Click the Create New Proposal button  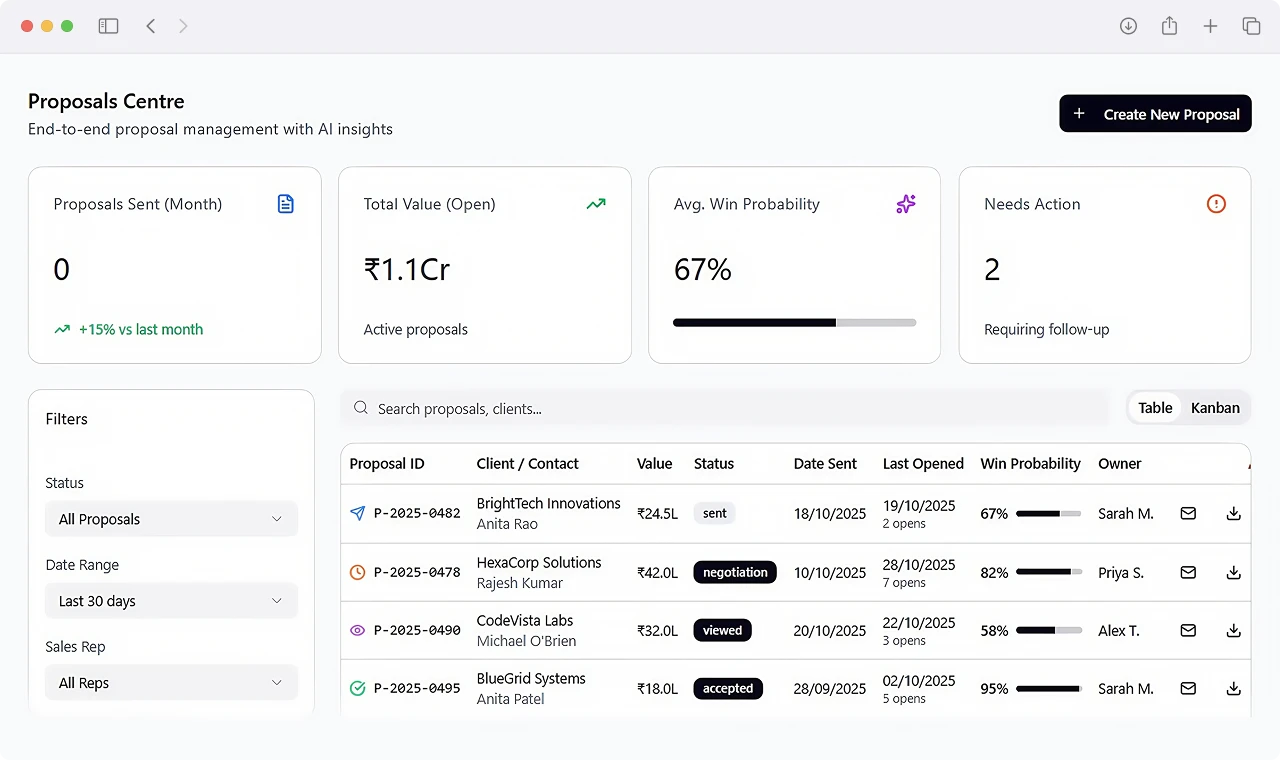pyautogui.click(x=1155, y=114)
